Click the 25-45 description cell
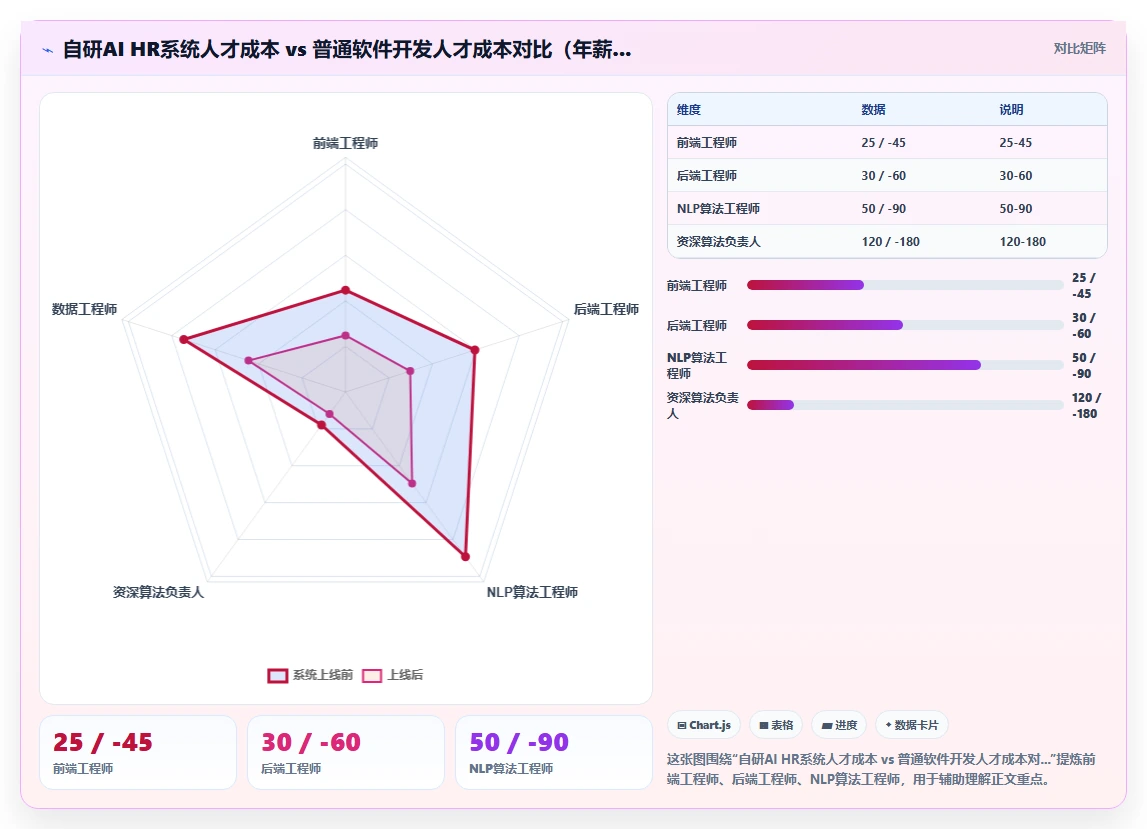The image size is (1147, 829). tap(1015, 143)
